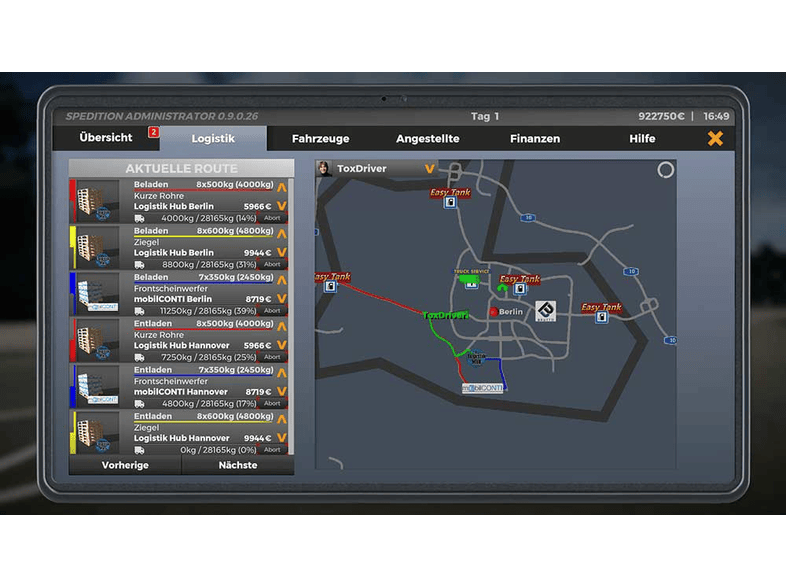Move the mobilCONTI Hannover unloading stop down

pyautogui.click(x=282, y=392)
